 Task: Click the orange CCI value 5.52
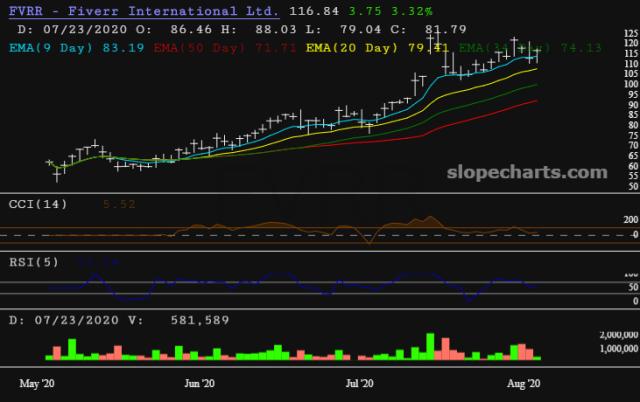click(x=119, y=204)
